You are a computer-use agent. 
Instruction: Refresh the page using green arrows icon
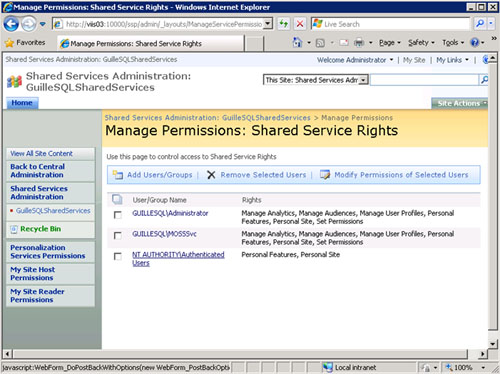tap(284, 24)
